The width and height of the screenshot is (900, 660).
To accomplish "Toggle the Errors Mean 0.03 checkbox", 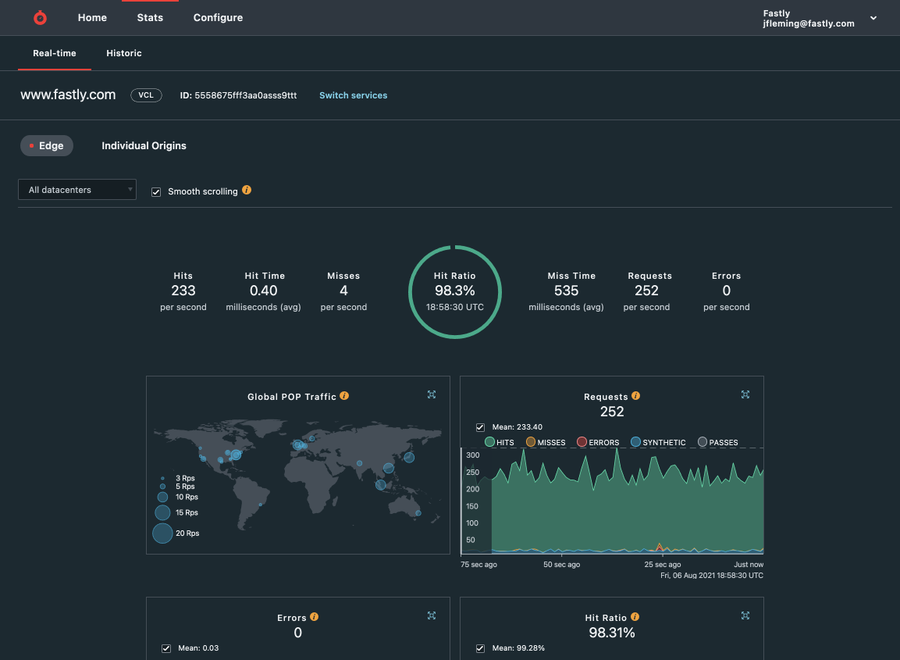I will tap(166, 648).
